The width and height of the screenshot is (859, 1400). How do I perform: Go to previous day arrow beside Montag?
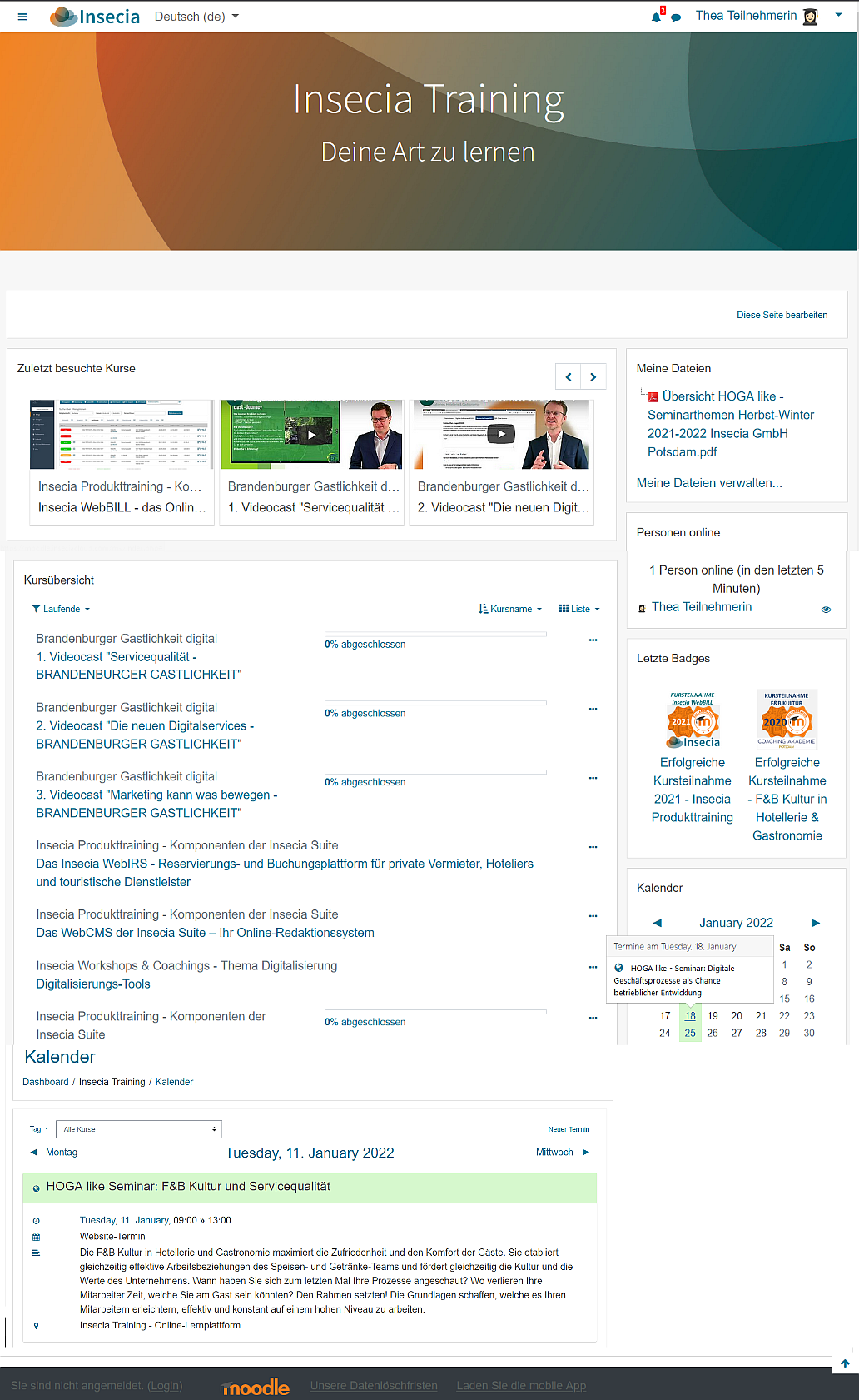(x=34, y=1153)
